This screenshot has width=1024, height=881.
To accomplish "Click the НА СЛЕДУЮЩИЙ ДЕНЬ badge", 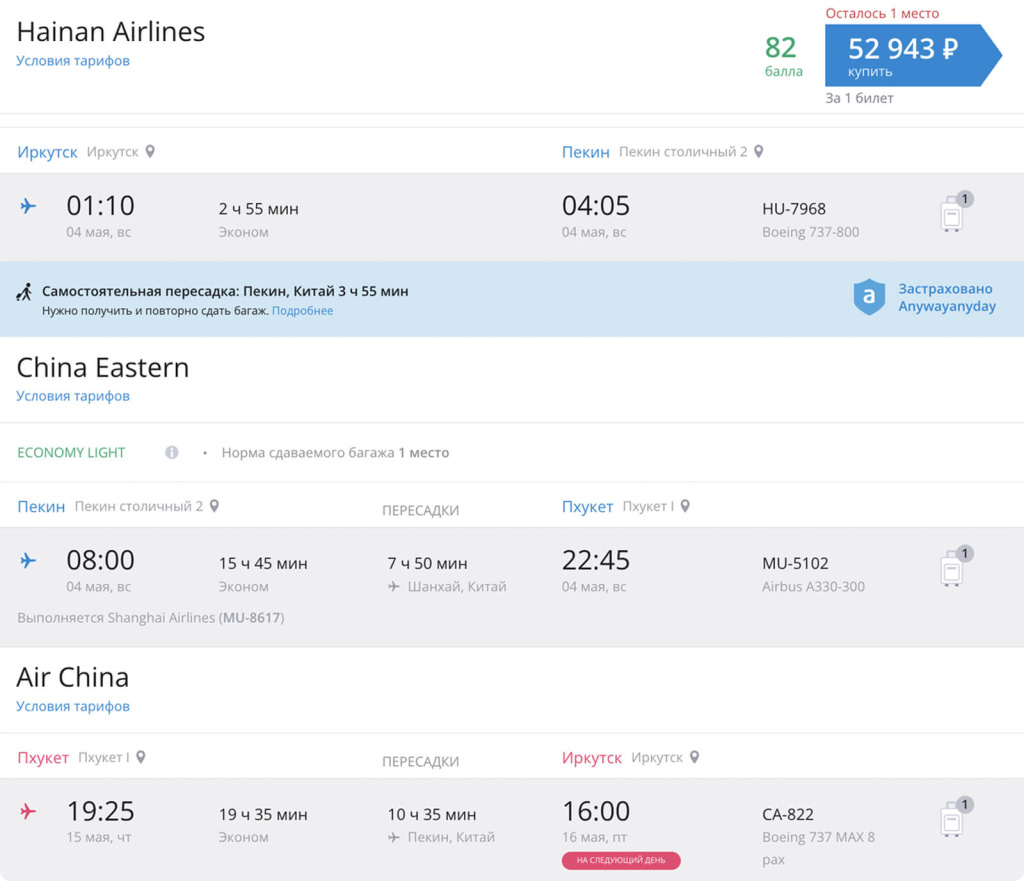I will click(621, 860).
